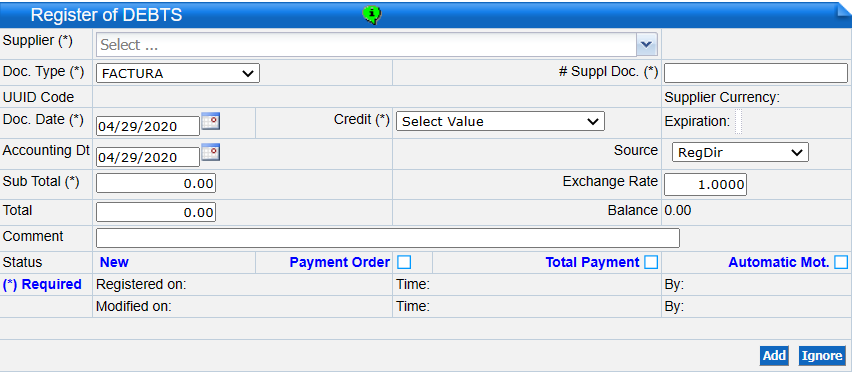Click the Doc. Date text field
Image resolution: width=854 pixels, height=373 pixels.
point(148,126)
